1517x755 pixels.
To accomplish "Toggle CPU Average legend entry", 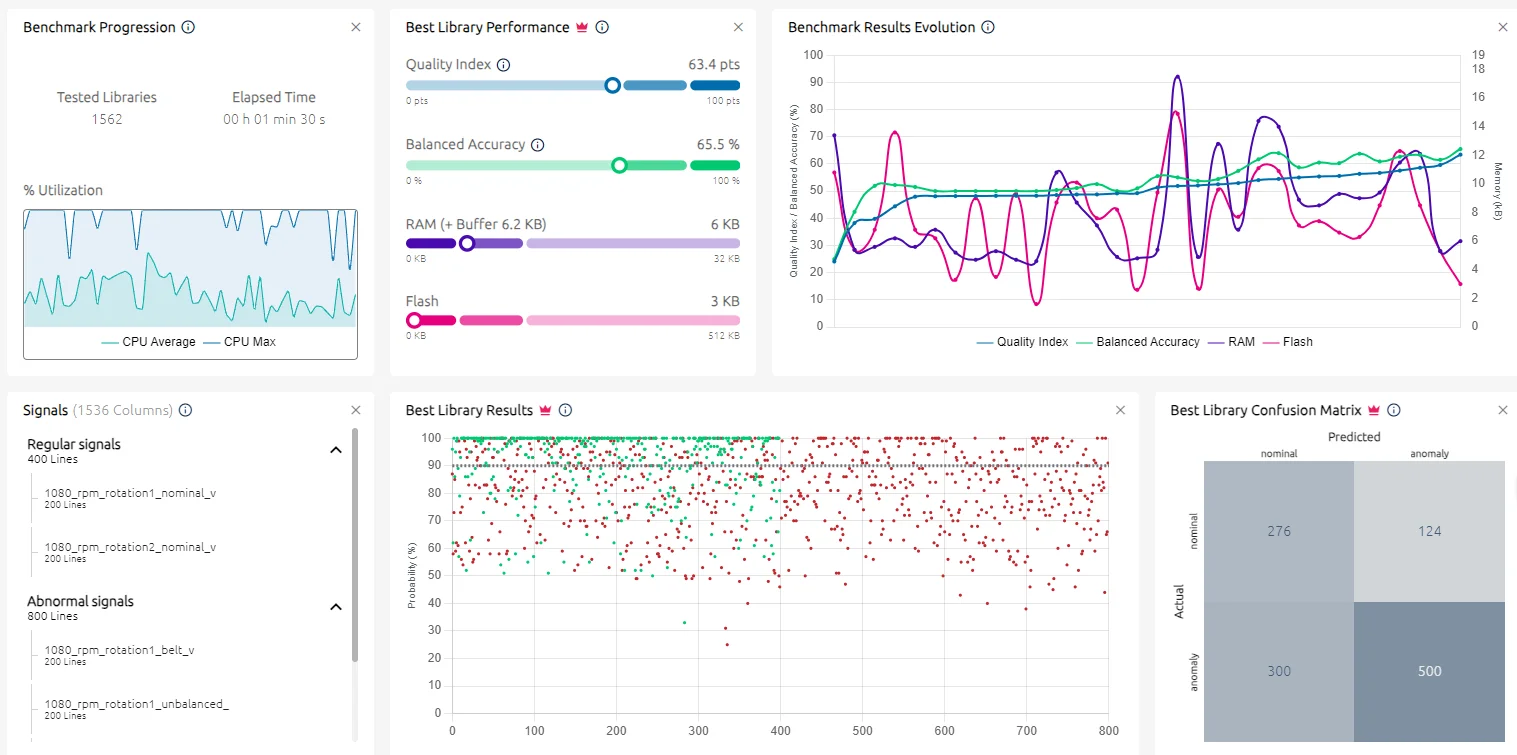I will click(149, 342).
